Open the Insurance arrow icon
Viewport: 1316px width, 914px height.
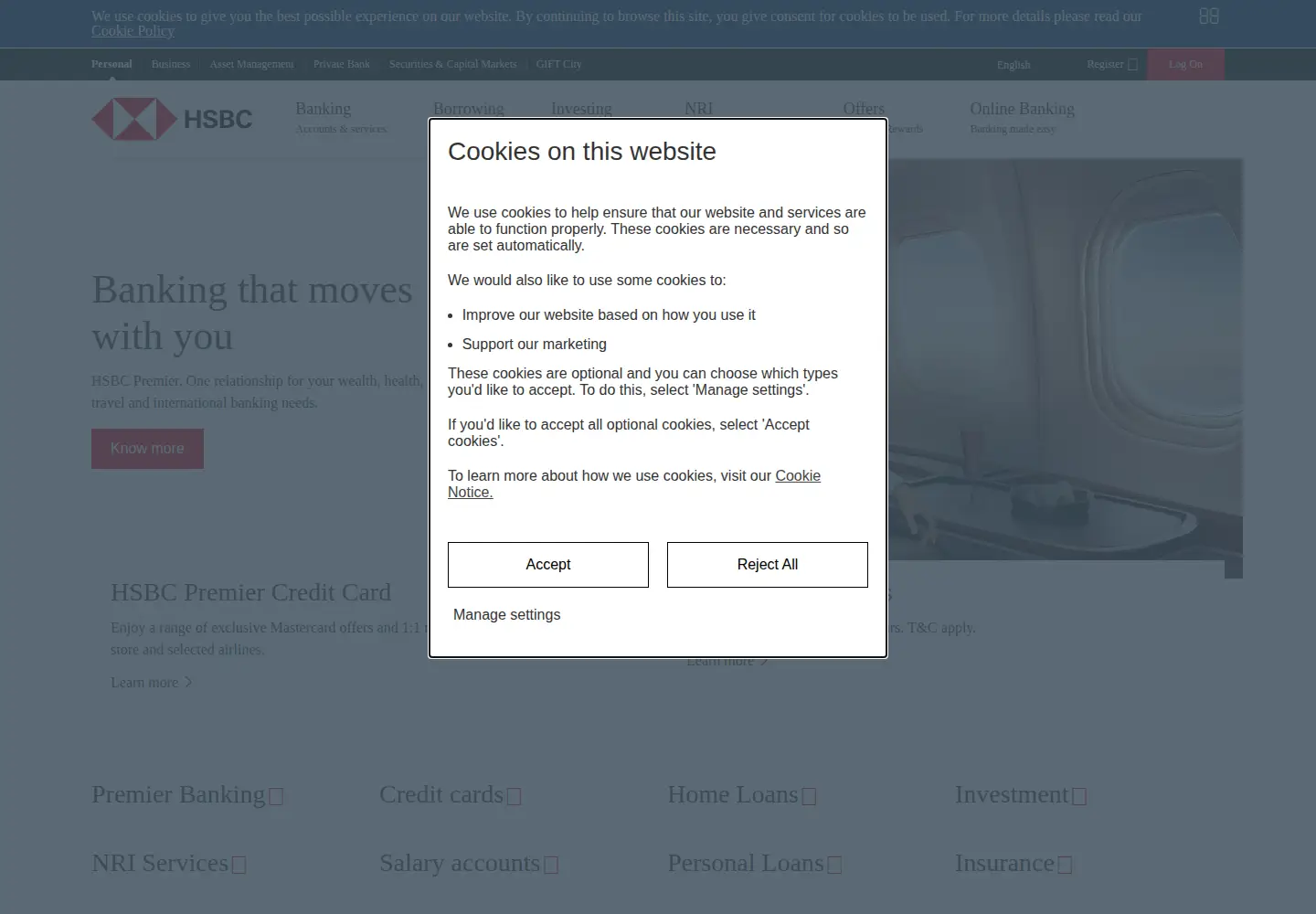tap(1065, 865)
